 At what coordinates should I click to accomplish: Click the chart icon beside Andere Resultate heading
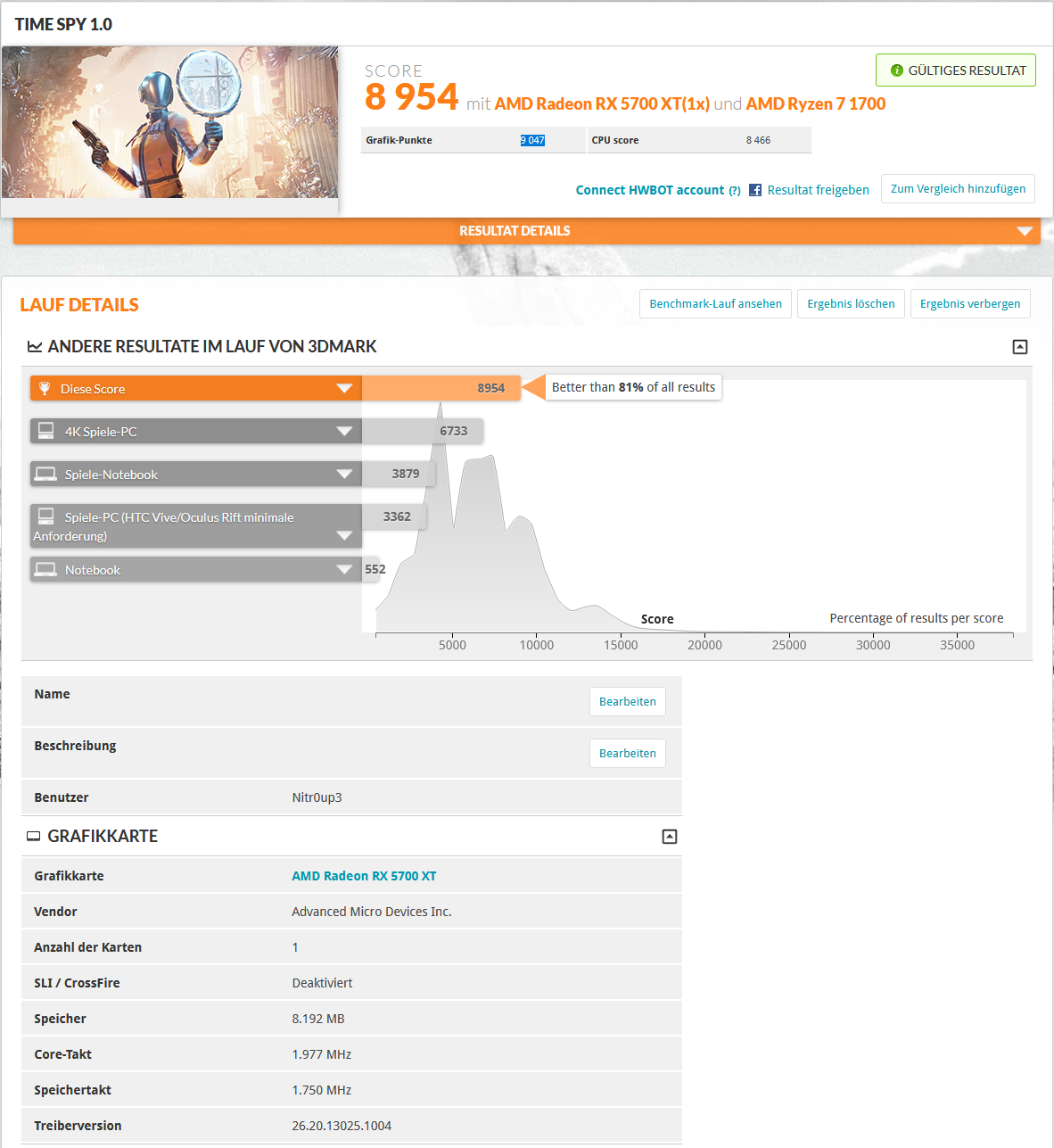click(x=35, y=346)
